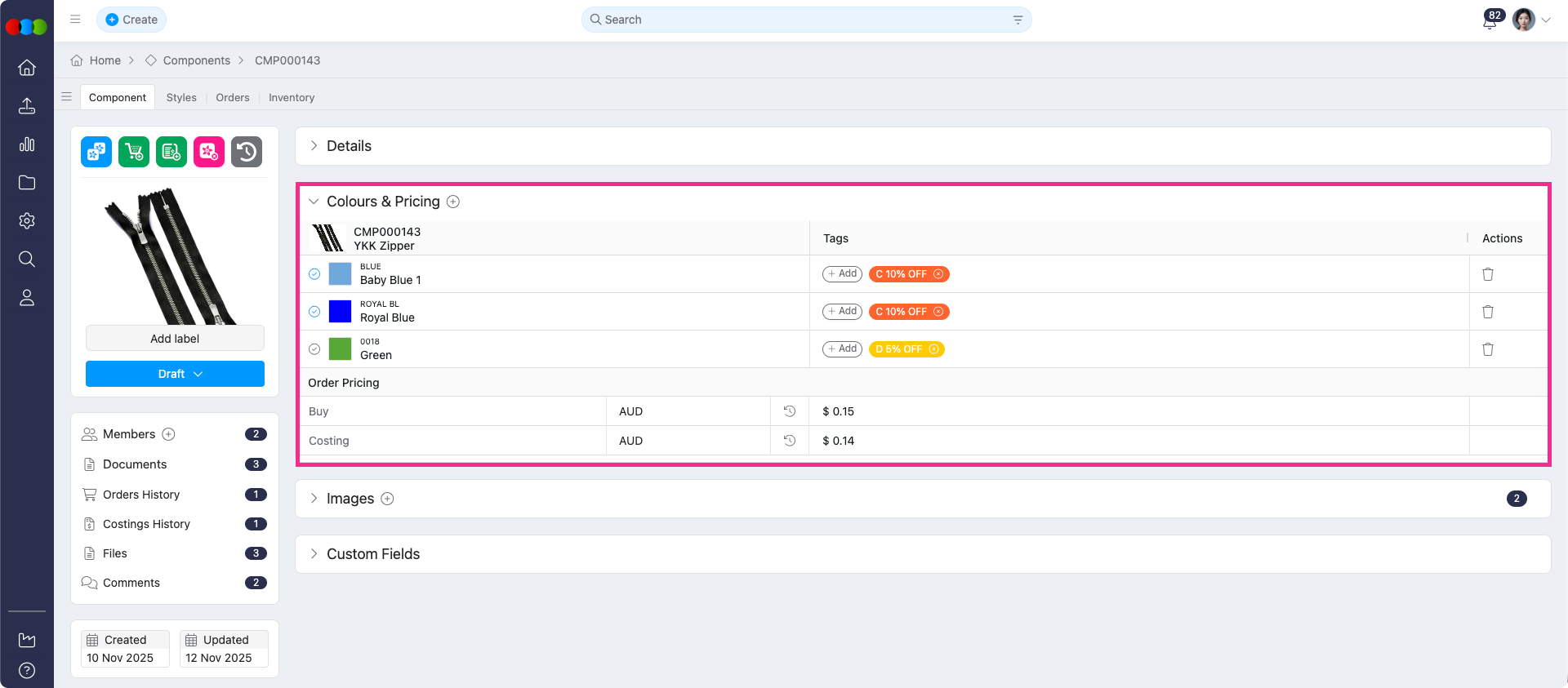The height and width of the screenshot is (688, 1568).
Task: View Buy price history icon
Action: (789, 411)
